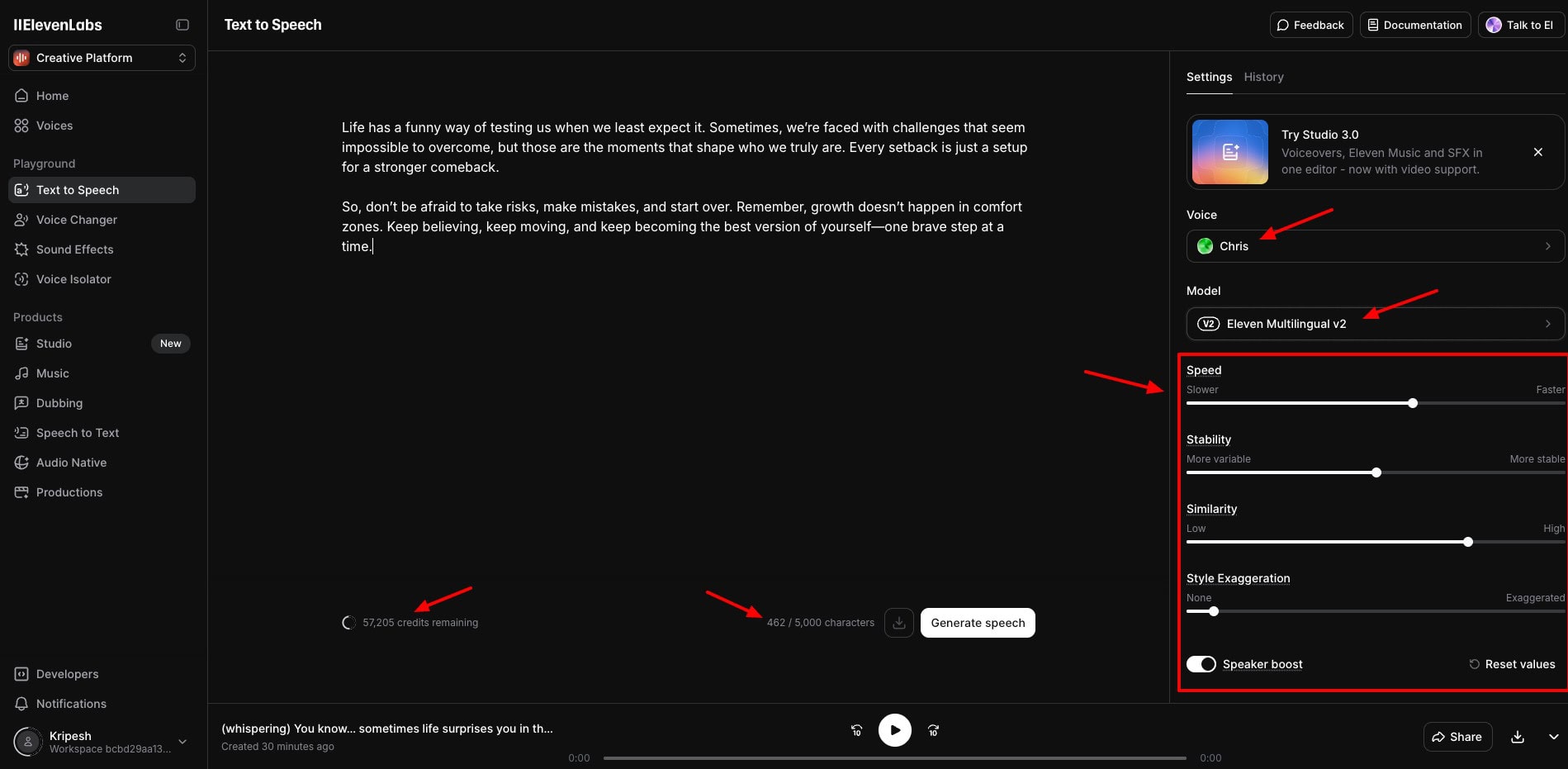1568x769 pixels.
Task: Download the audio from the player bar
Action: pyautogui.click(x=1517, y=737)
